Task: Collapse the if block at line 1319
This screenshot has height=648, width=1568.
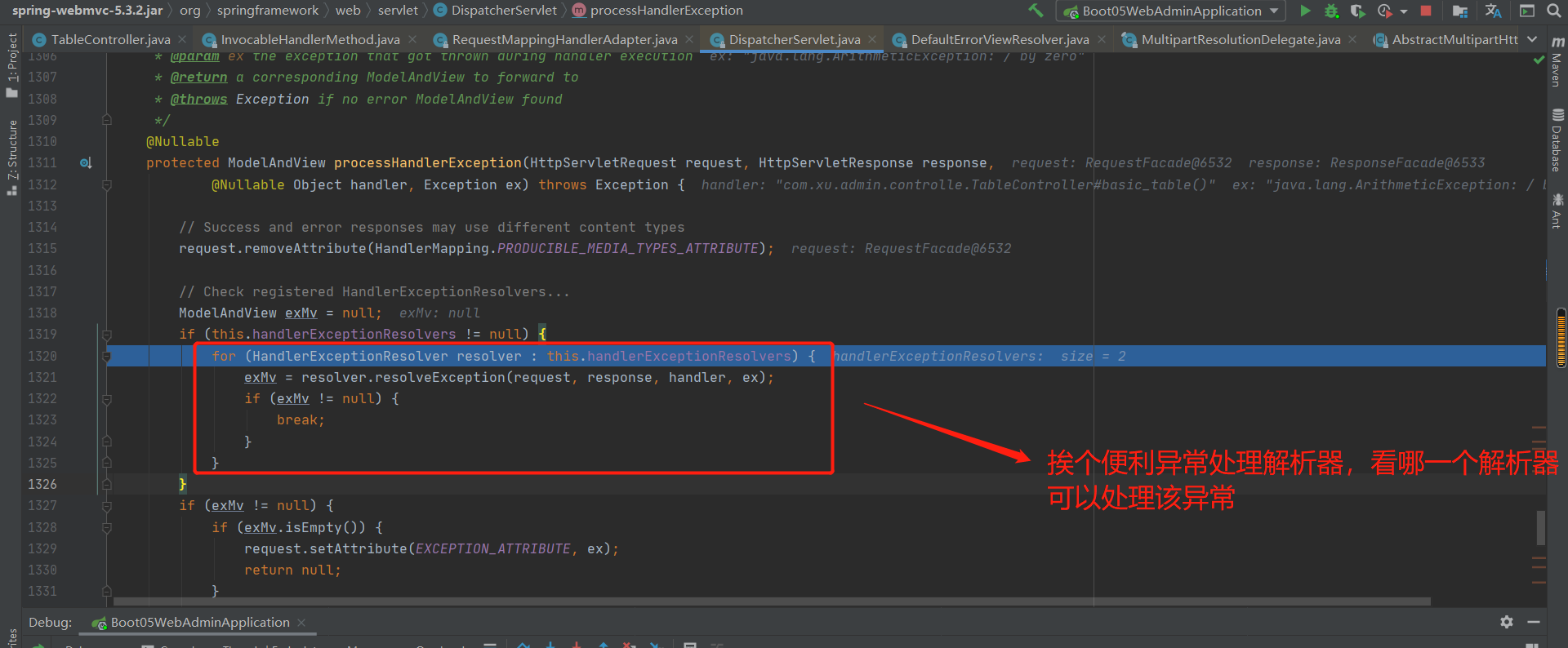Action: (107, 335)
